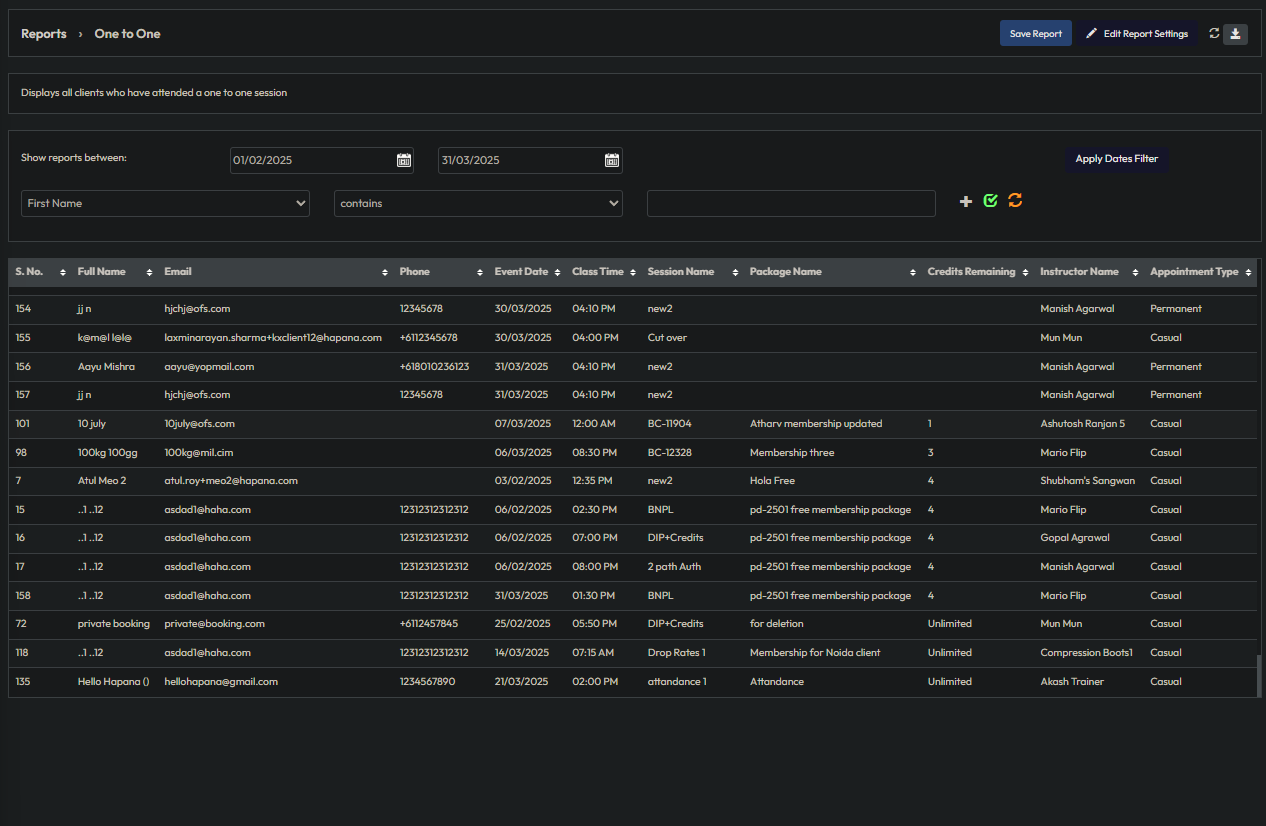Click the white refresh icon beside download

coord(1214,33)
